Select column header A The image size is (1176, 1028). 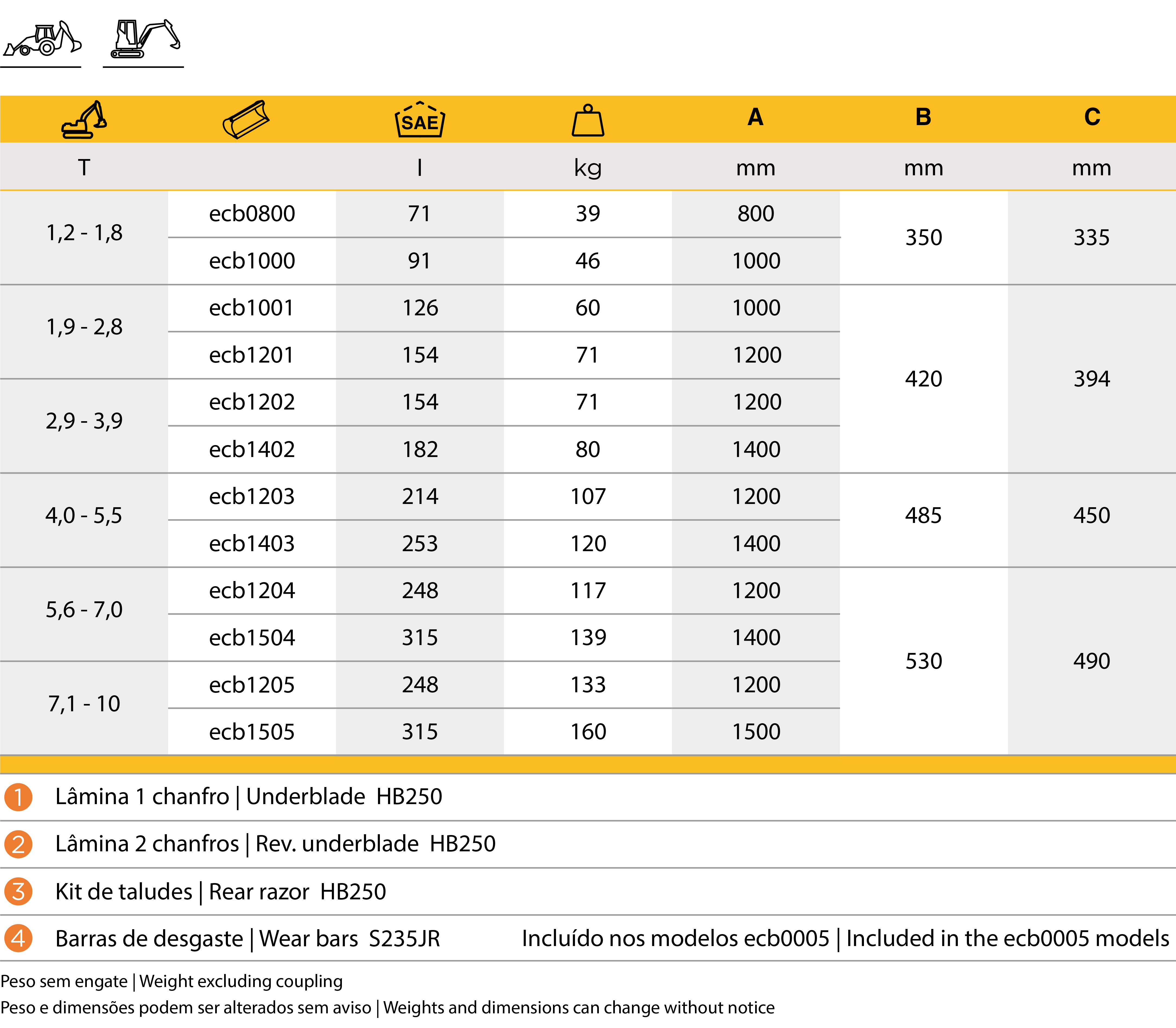pos(755,117)
